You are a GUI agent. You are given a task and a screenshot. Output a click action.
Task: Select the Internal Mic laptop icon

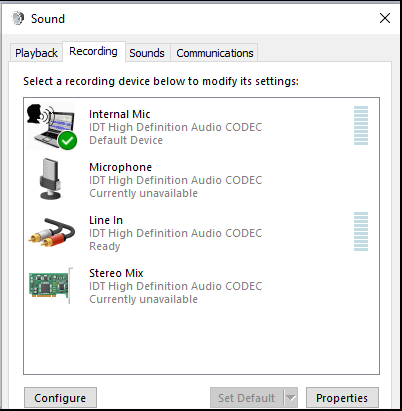(51, 126)
